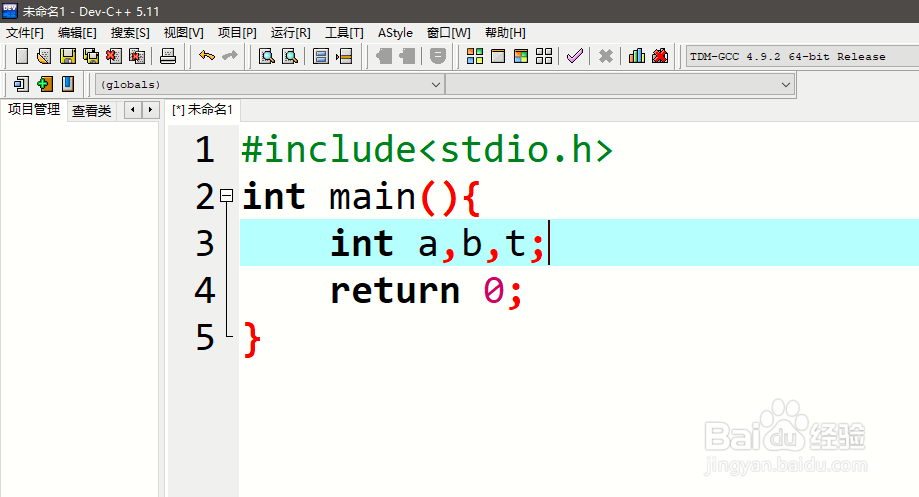Screen dimensions: 919x497
Task: Click the Goto Line icon
Action: point(344,56)
